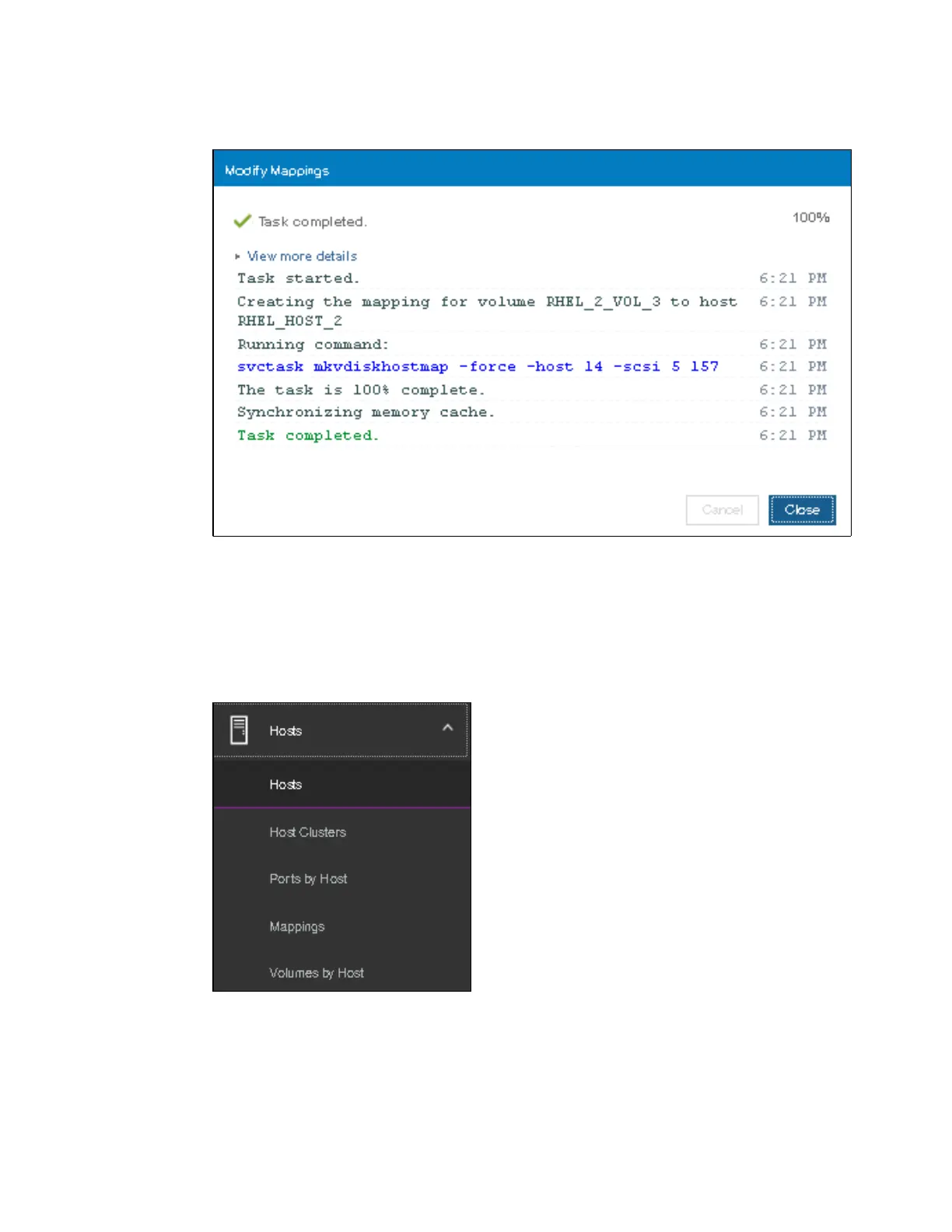952x1232 pixels.
Task: Click 'The task is 100% complete.' line
Action: [x=361, y=390]
